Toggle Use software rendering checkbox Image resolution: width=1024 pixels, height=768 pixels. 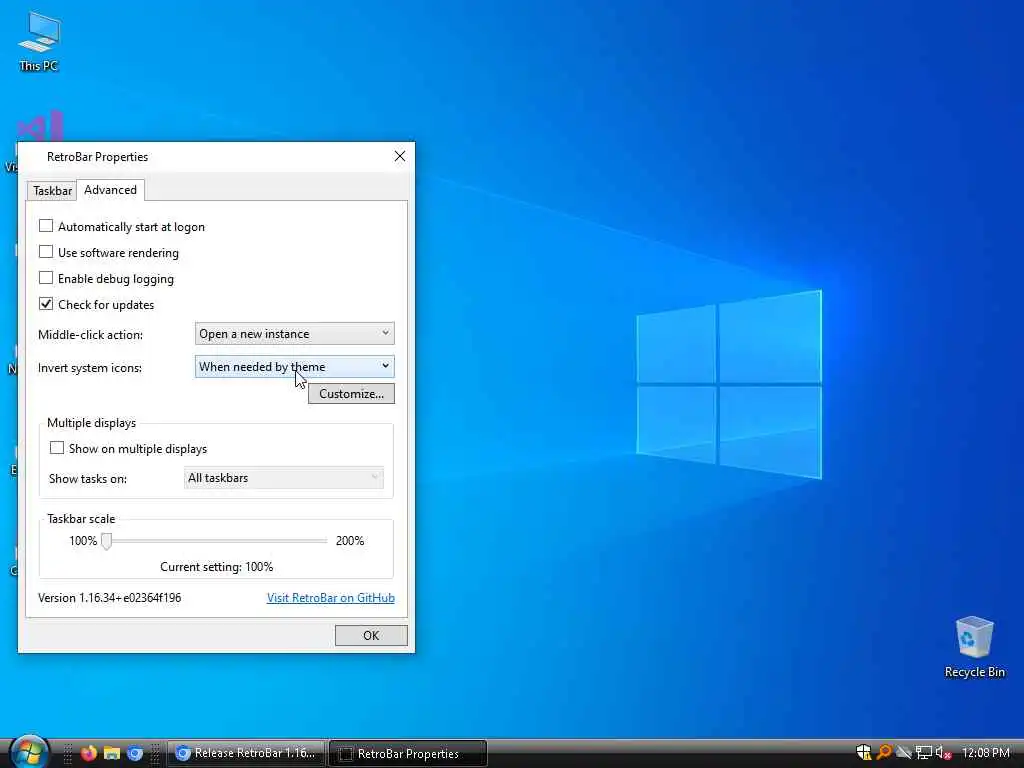point(46,252)
